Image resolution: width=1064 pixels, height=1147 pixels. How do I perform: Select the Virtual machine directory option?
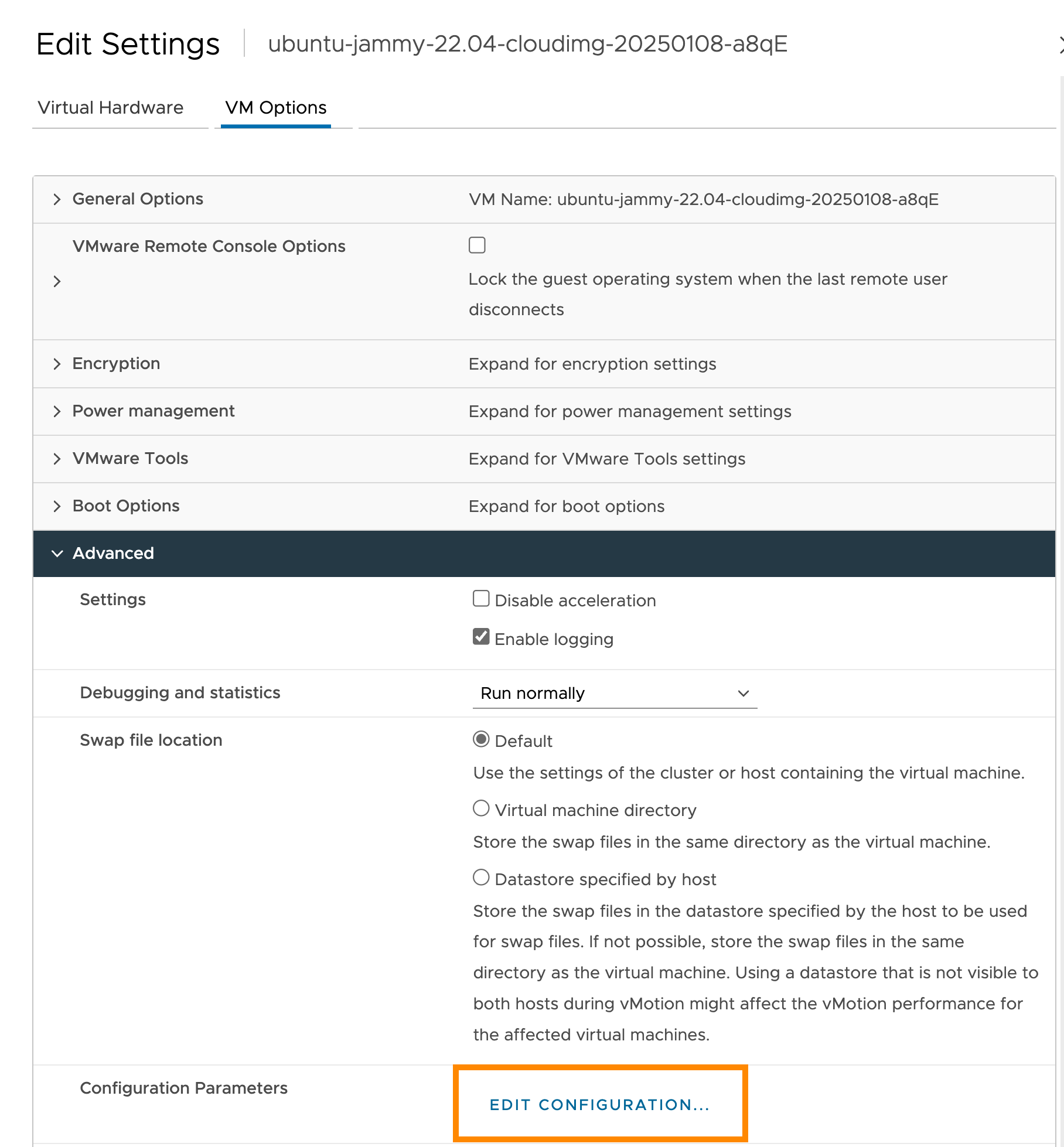pos(480,808)
